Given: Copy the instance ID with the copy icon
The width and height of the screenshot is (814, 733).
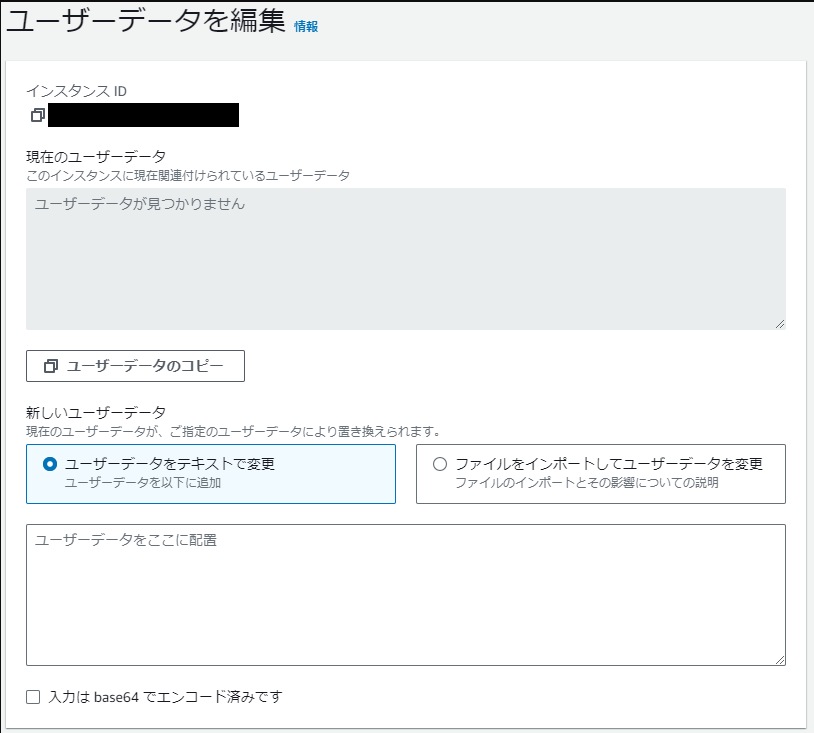Looking at the screenshot, I should [x=37, y=115].
